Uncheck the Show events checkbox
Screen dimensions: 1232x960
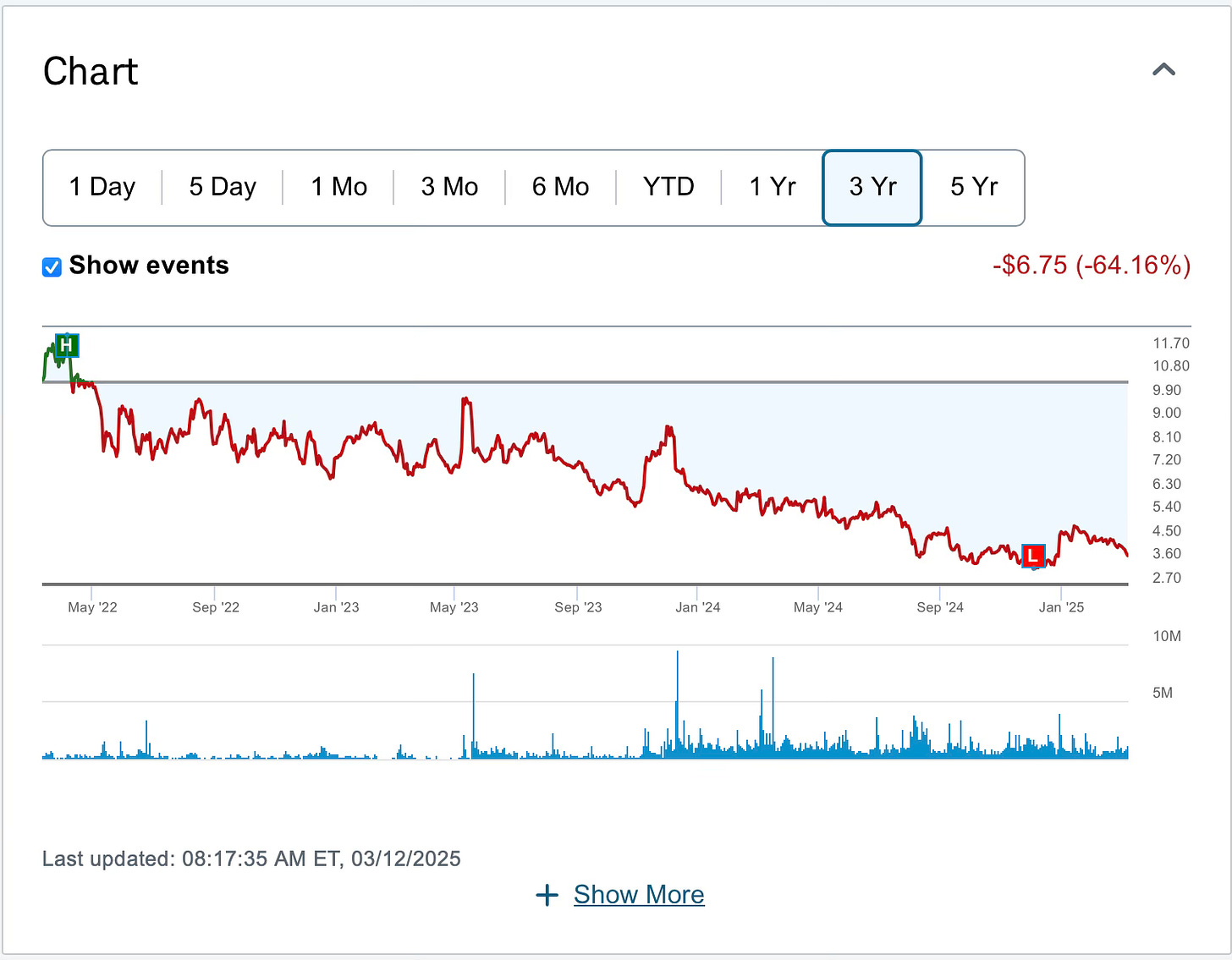(52, 267)
